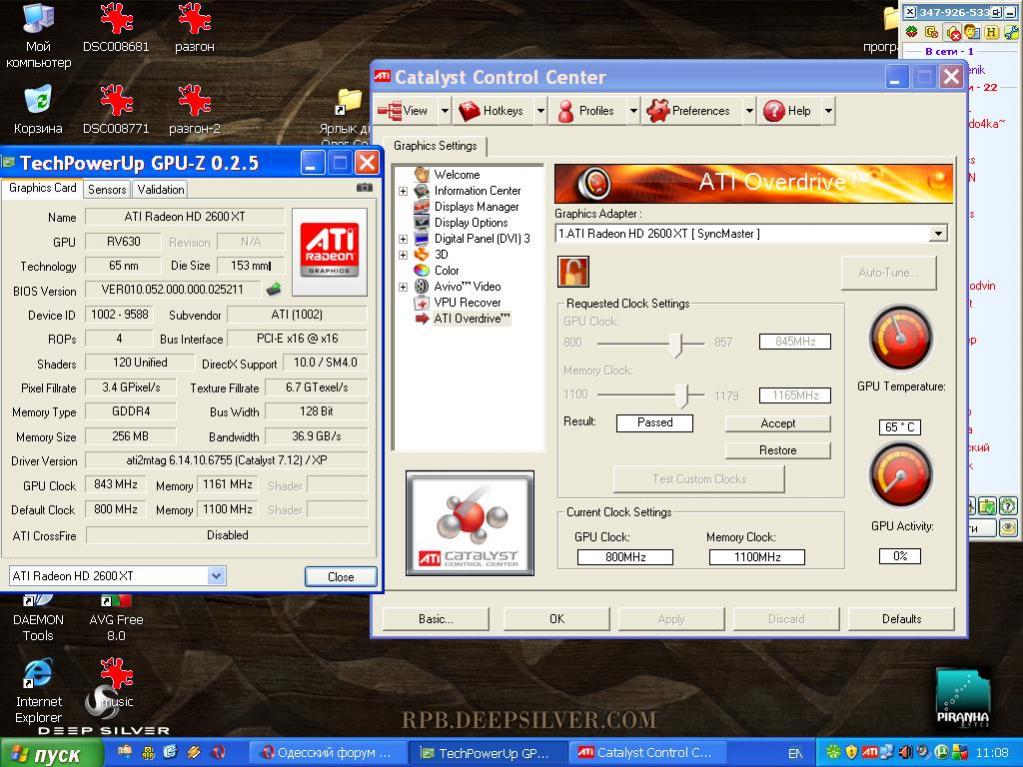Click the Profiles toolbar button

pos(587,111)
